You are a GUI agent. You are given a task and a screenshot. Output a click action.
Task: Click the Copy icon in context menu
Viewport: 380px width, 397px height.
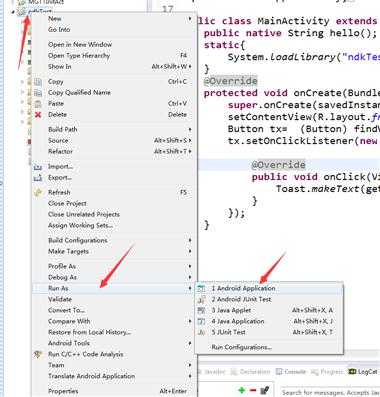(x=38, y=82)
